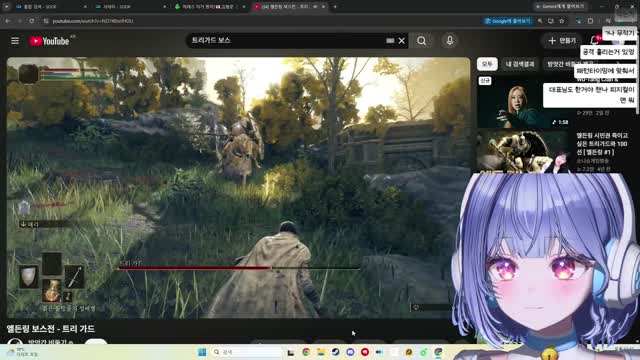
Task: Click the Gemini button in title bar
Action: (560, 7)
